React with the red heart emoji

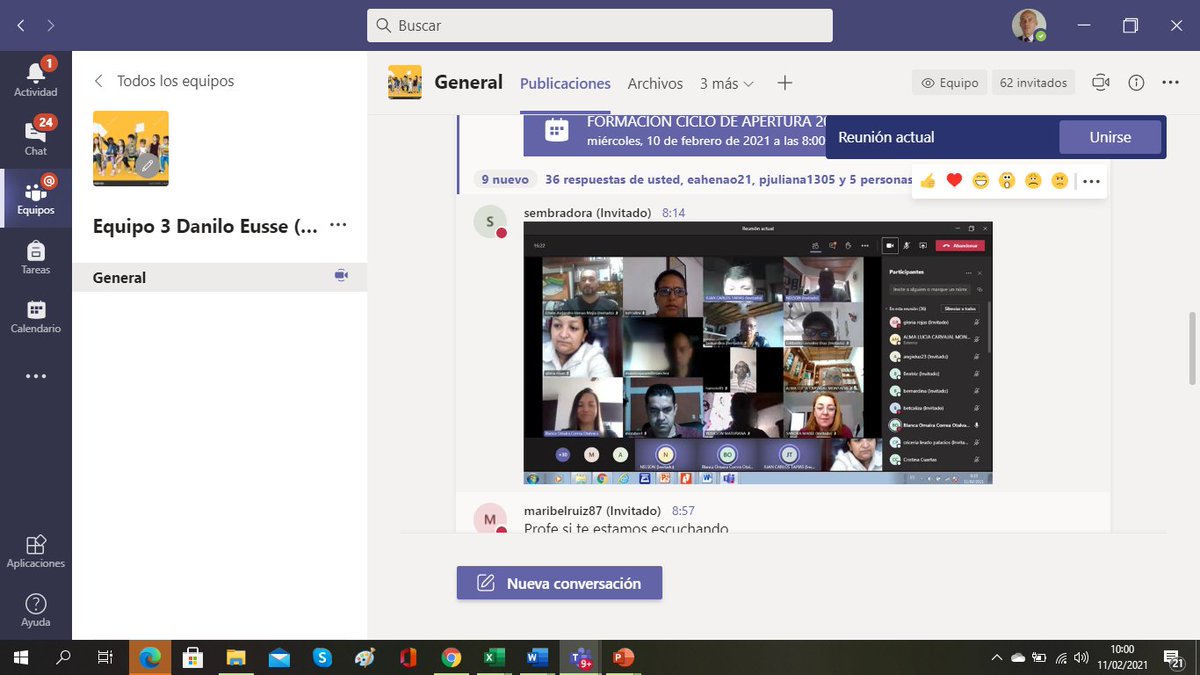[x=954, y=181]
